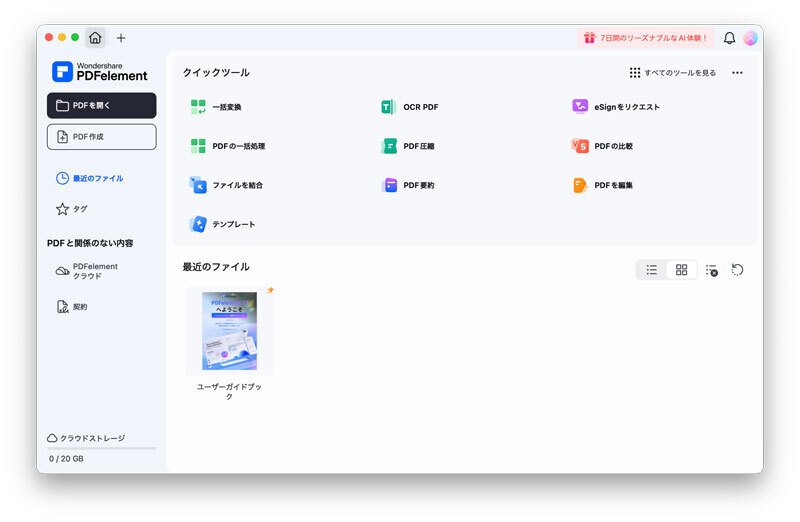Select the PDF圧縮 compress tool
Image resolution: width=800 pixels, height=522 pixels.
[x=408, y=146]
